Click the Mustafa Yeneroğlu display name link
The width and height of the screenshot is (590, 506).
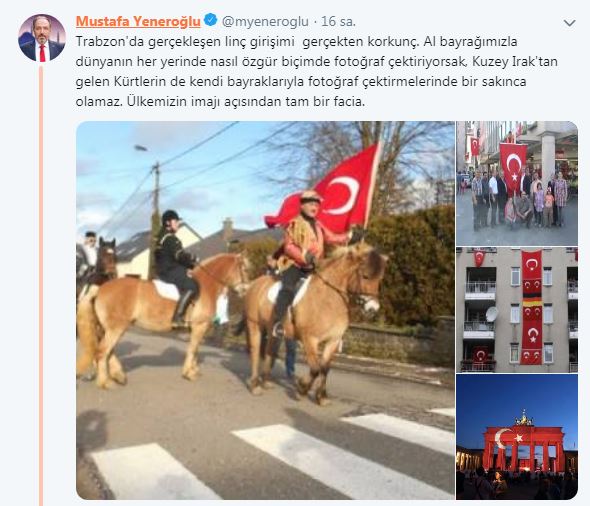[138, 21]
